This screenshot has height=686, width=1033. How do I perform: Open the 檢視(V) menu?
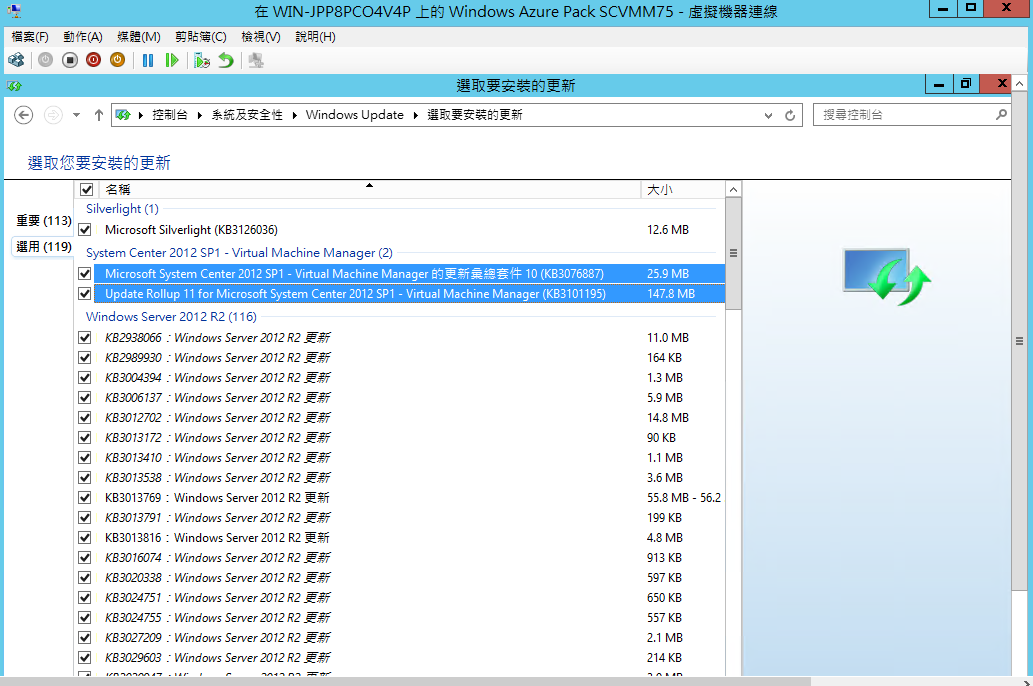click(x=261, y=37)
